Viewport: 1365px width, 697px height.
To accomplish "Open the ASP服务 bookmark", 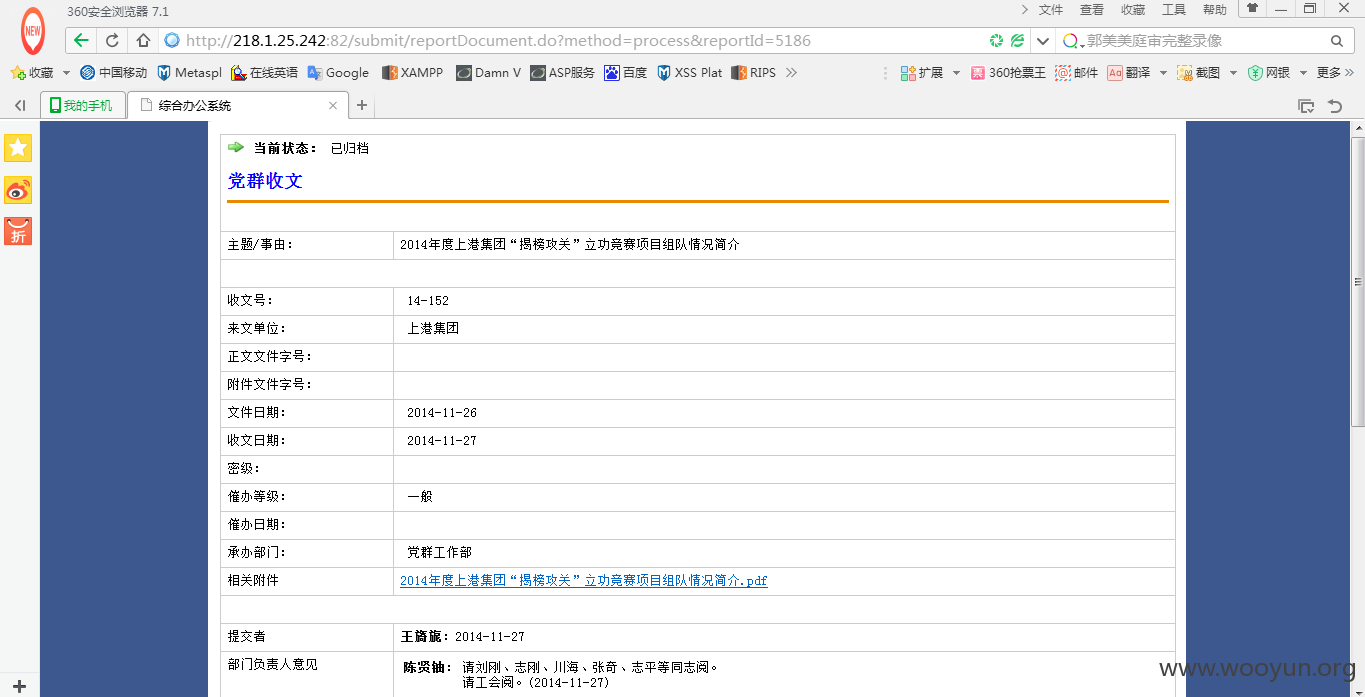I will click(x=562, y=73).
